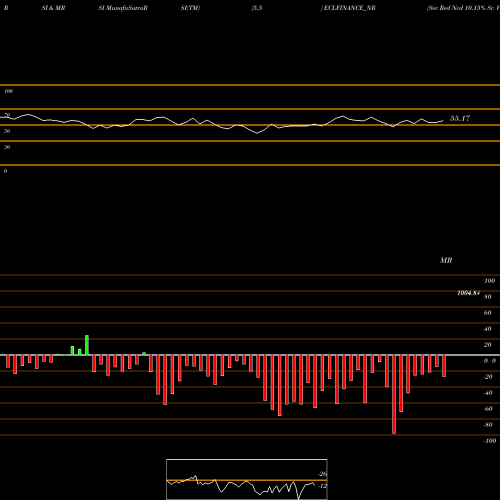Click the RSI current value 55.17
The height and width of the screenshot is (500, 500).
[x=460, y=118]
